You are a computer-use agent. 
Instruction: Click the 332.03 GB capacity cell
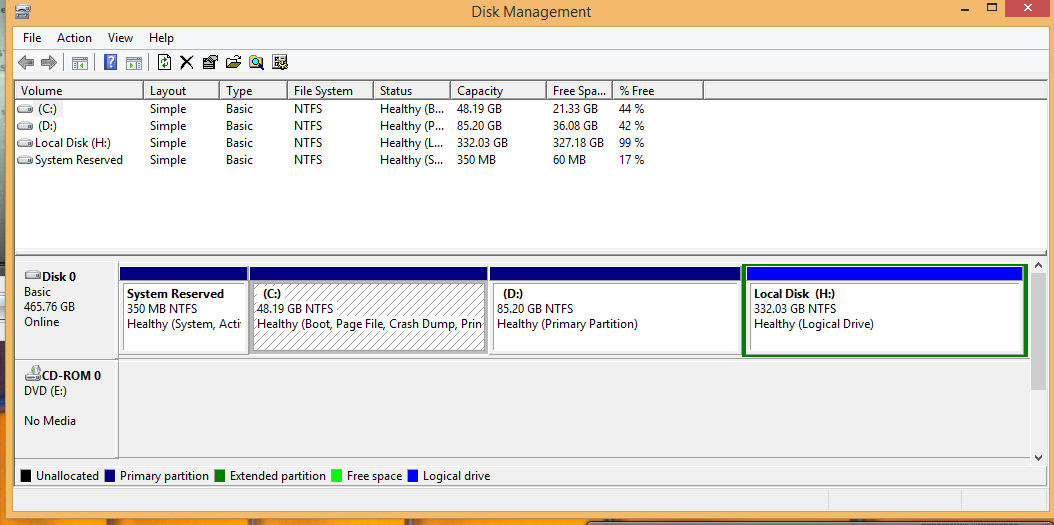483,143
